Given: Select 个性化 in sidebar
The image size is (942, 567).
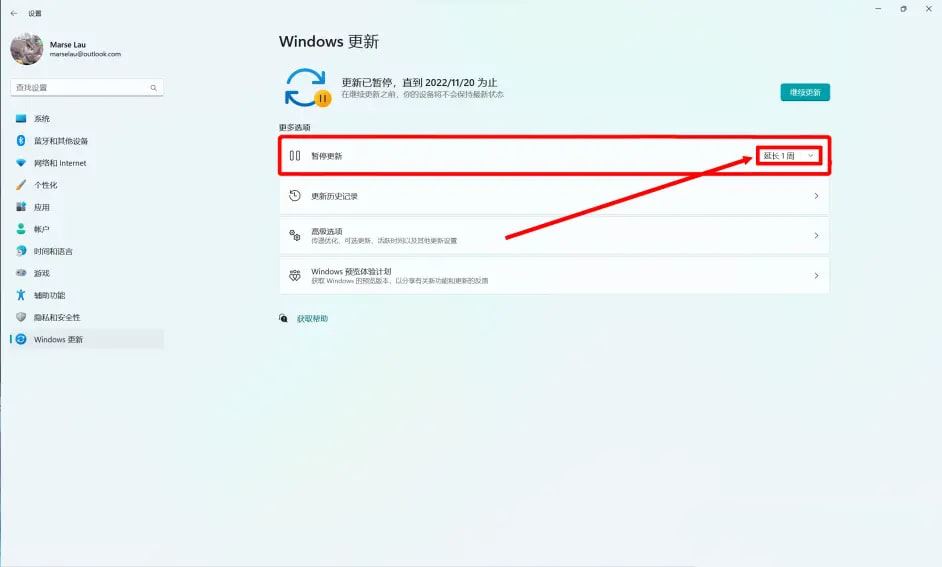Looking at the screenshot, I should click(87, 185).
